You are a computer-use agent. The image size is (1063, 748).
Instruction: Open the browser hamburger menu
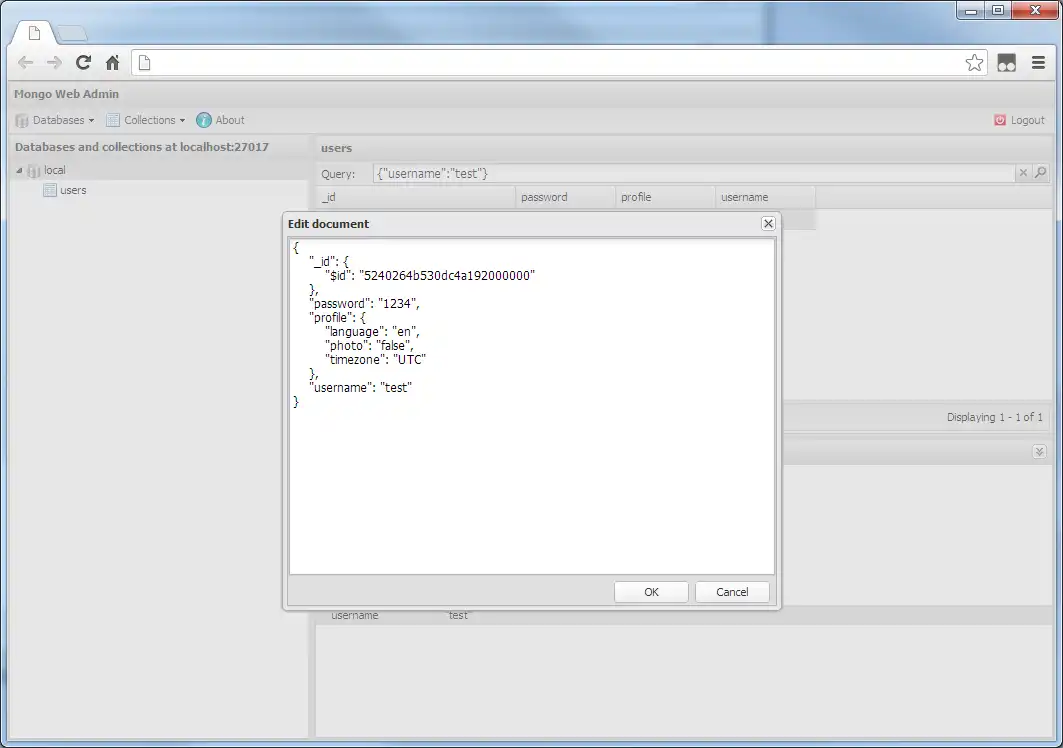pyautogui.click(x=1038, y=62)
